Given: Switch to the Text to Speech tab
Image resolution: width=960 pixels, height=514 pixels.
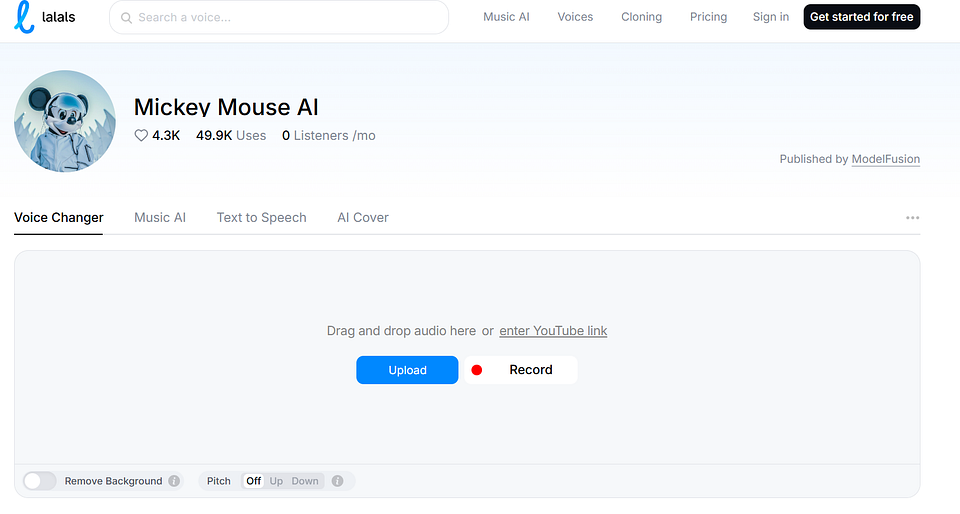Looking at the screenshot, I should click(261, 218).
